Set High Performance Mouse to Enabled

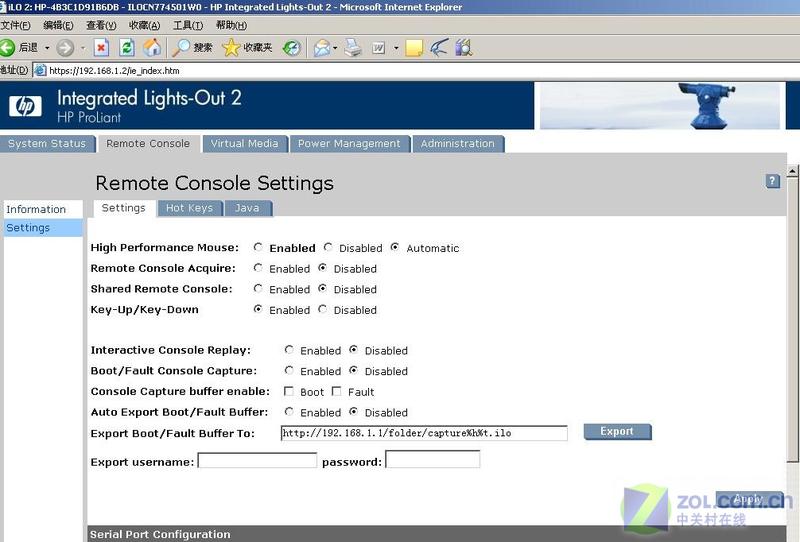pyautogui.click(x=258, y=247)
